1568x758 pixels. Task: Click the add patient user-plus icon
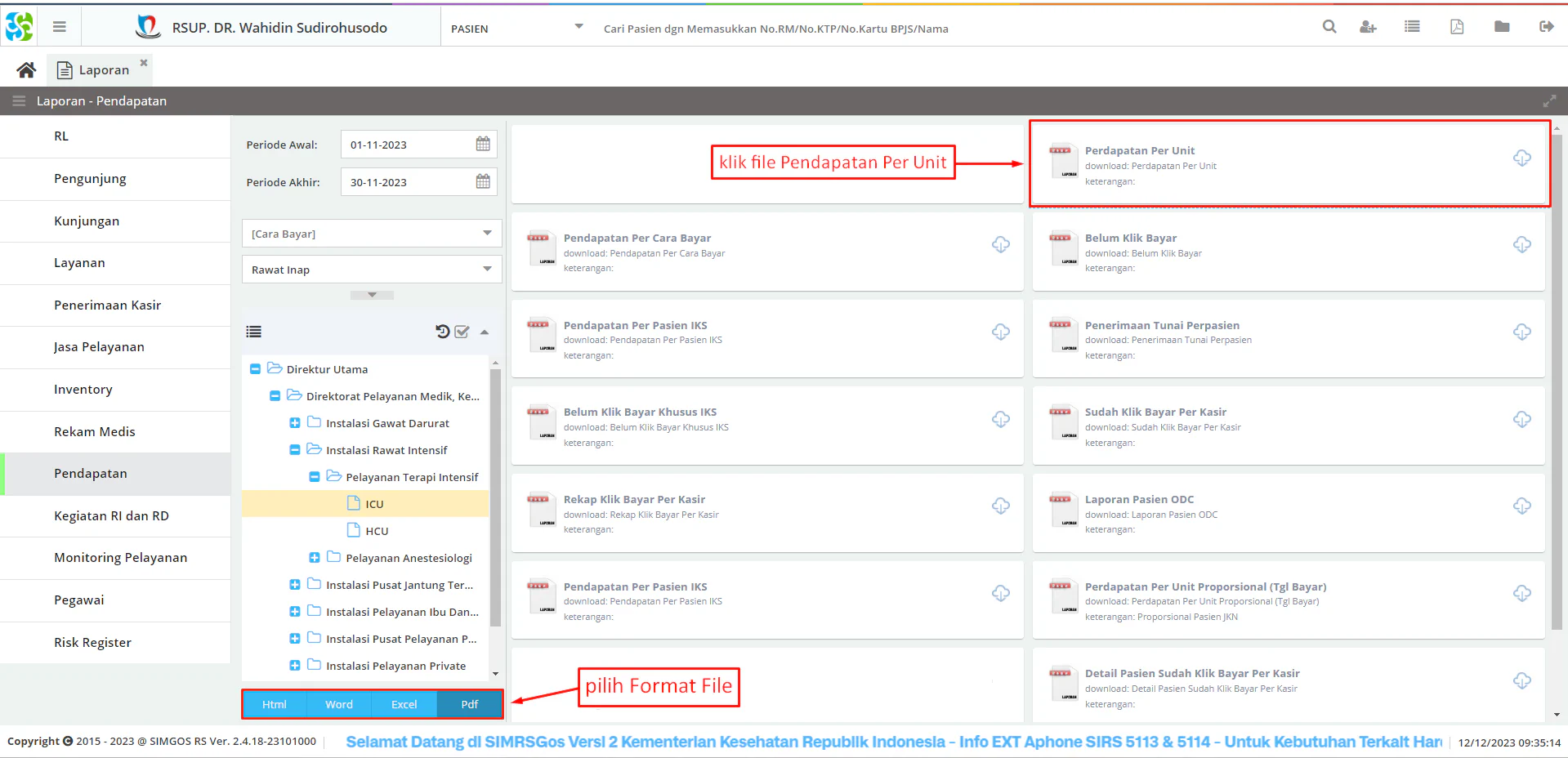pos(1368,27)
